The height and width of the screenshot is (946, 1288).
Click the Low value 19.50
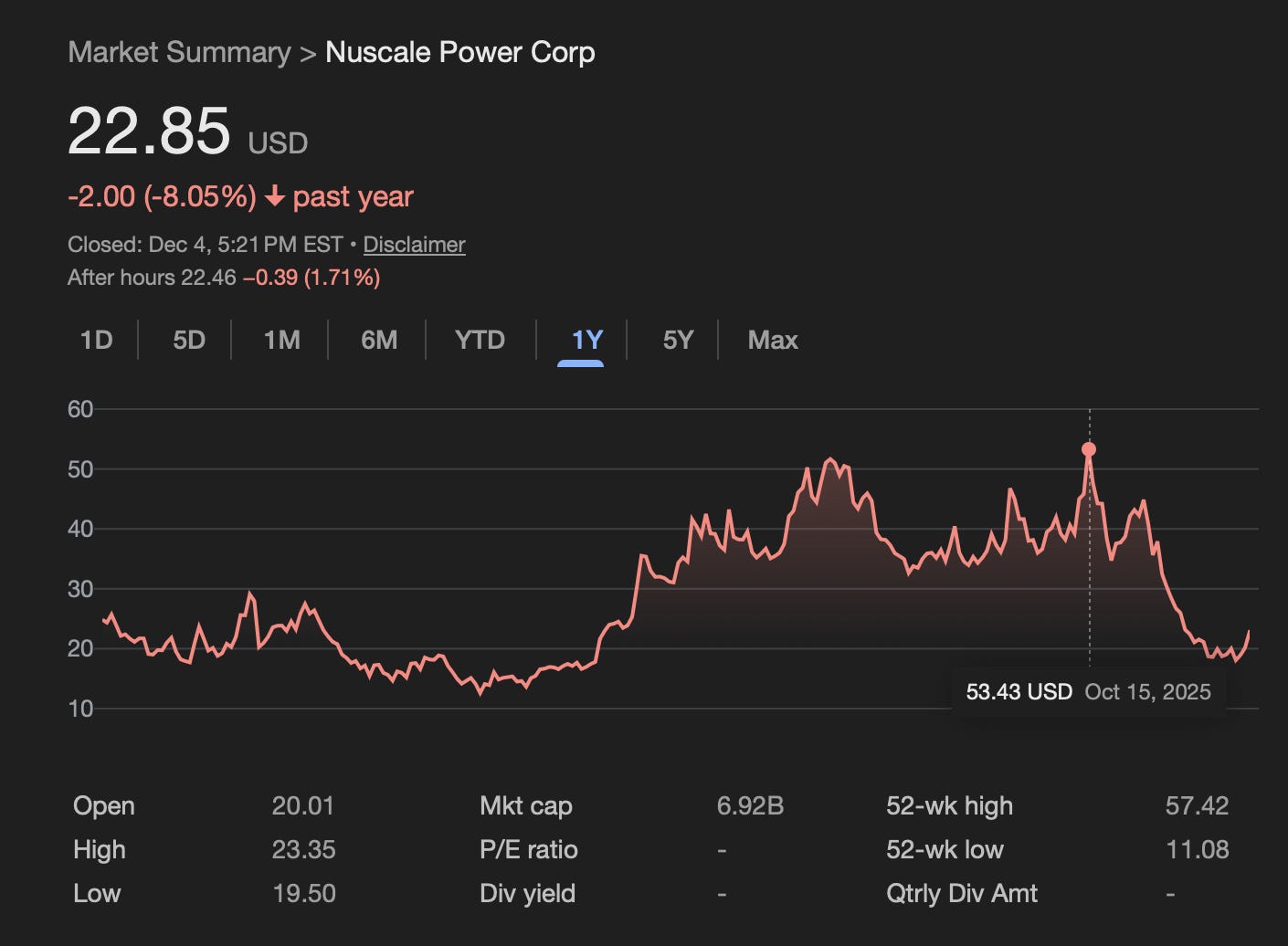pyautogui.click(x=303, y=894)
